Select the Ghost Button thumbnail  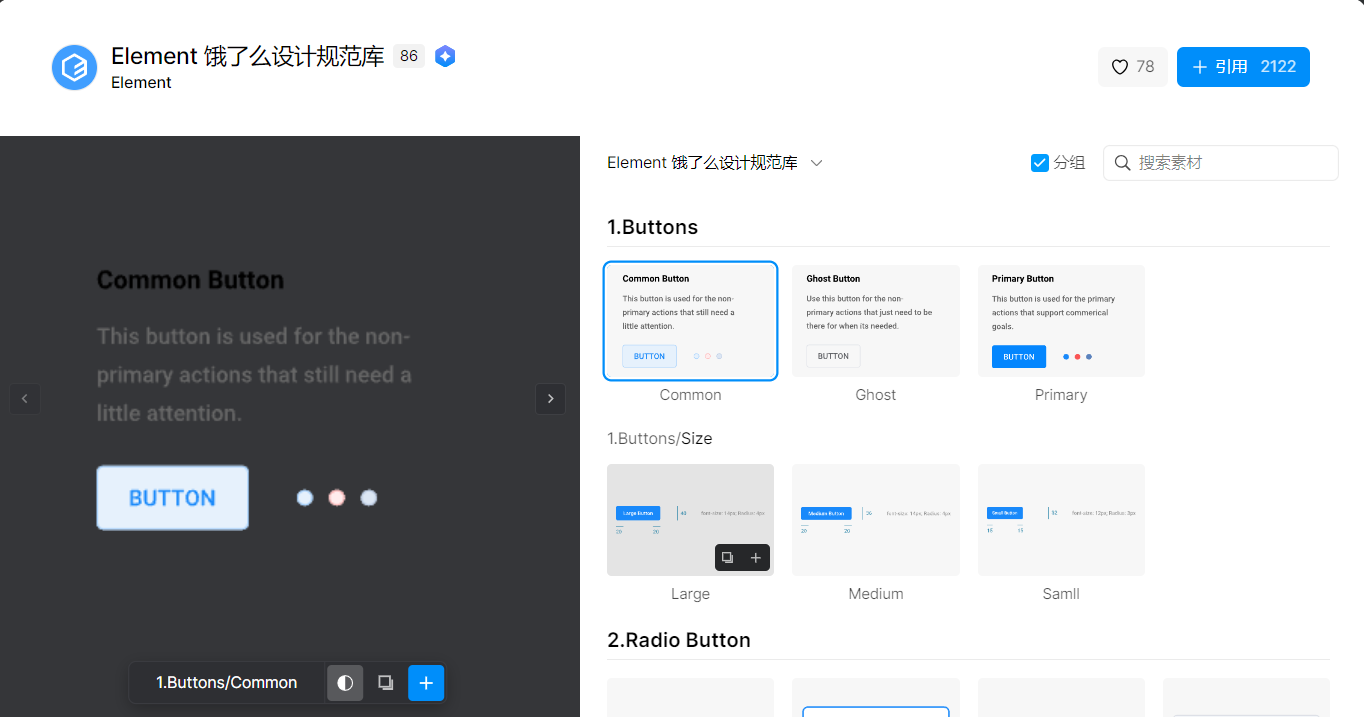(x=876, y=321)
